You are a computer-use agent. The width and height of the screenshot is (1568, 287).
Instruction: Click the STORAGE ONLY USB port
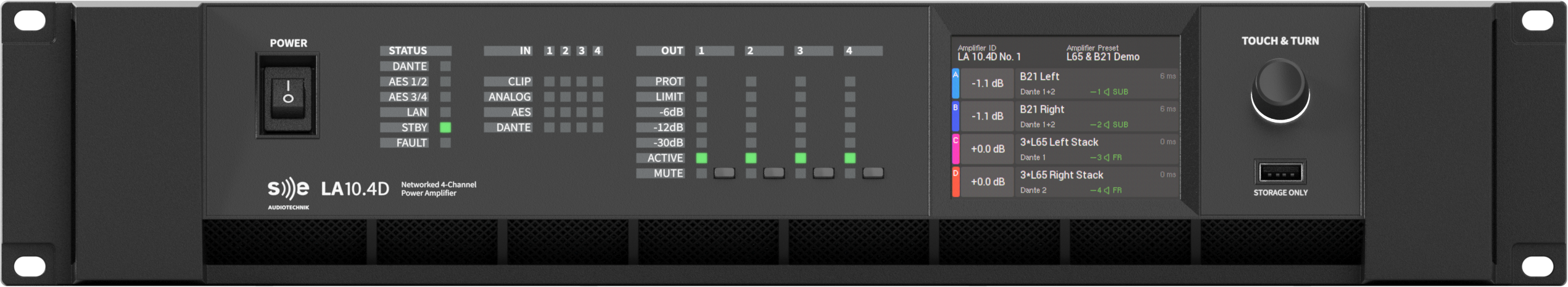click(x=1280, y=172)
